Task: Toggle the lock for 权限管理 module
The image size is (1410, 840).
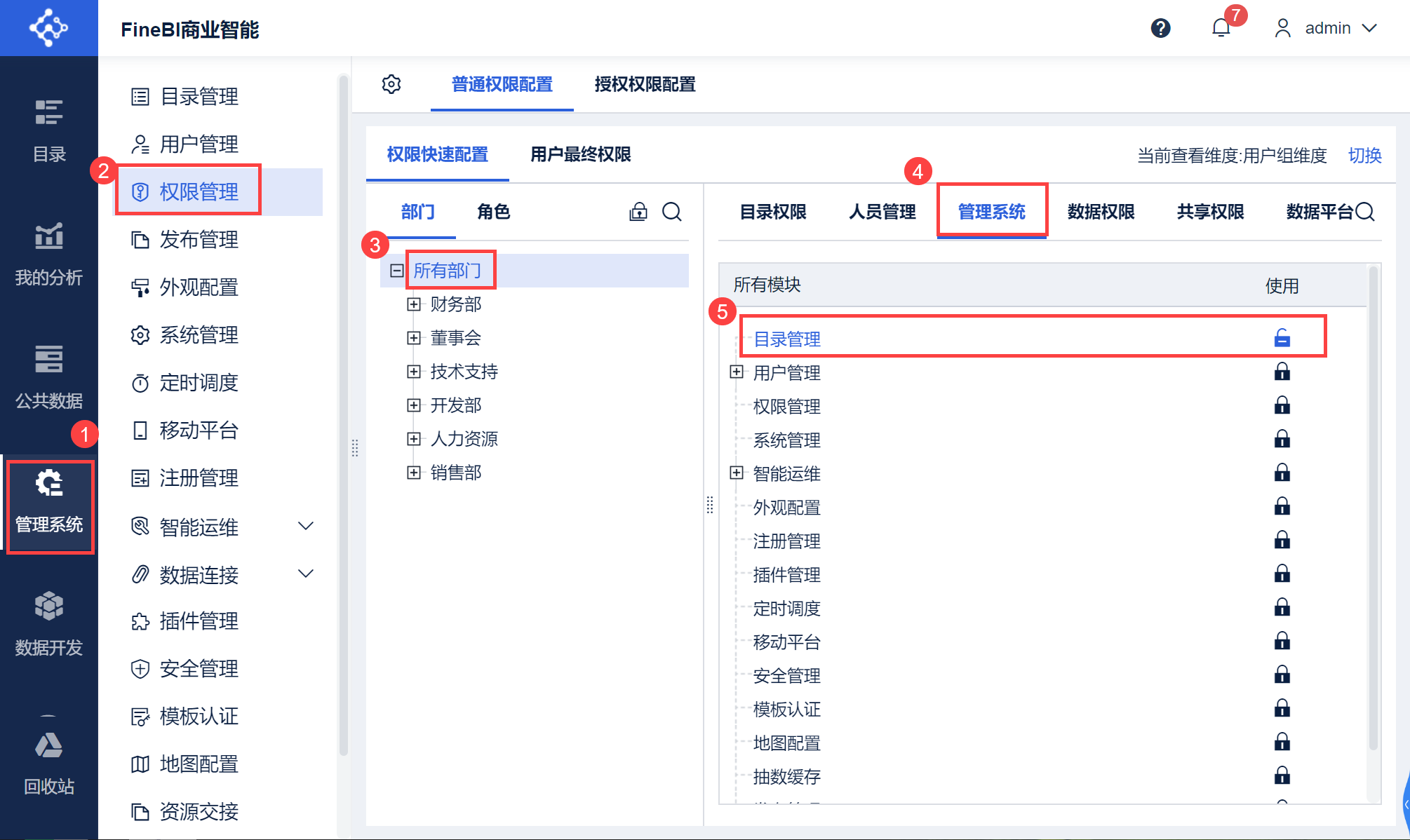Action: (x=1282, y=405)
